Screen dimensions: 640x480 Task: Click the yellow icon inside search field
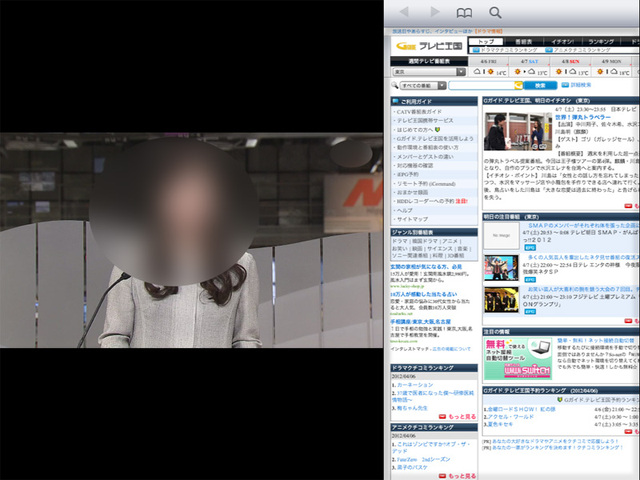pos(518,85)
